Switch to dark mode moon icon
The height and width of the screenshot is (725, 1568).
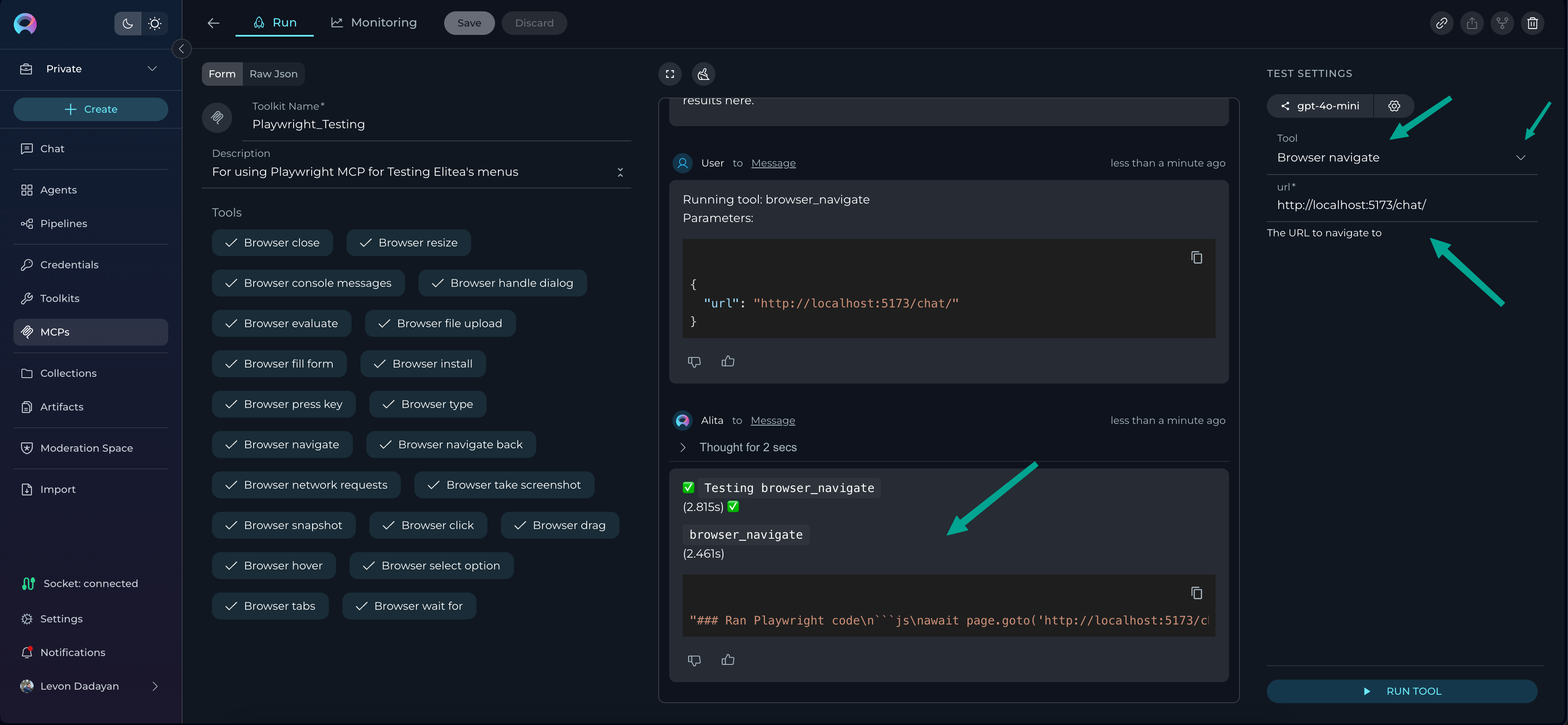click(128, 23)
